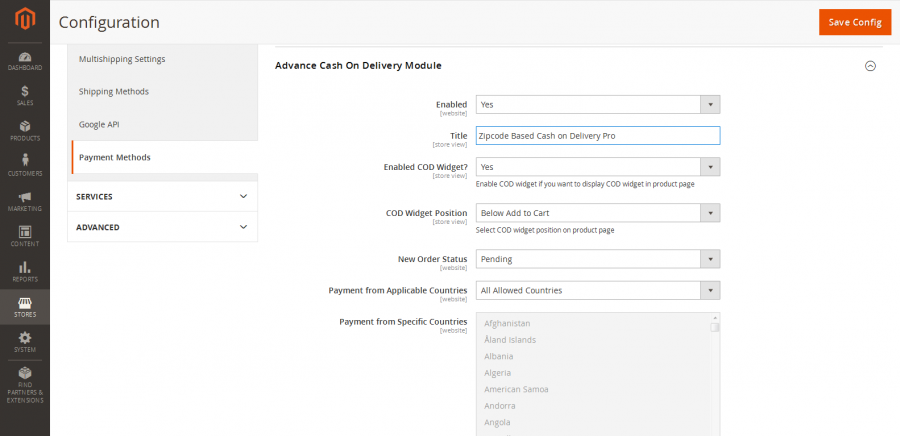Open the Marketing megaphone icon
900x436 pixels.
point(24,201)
